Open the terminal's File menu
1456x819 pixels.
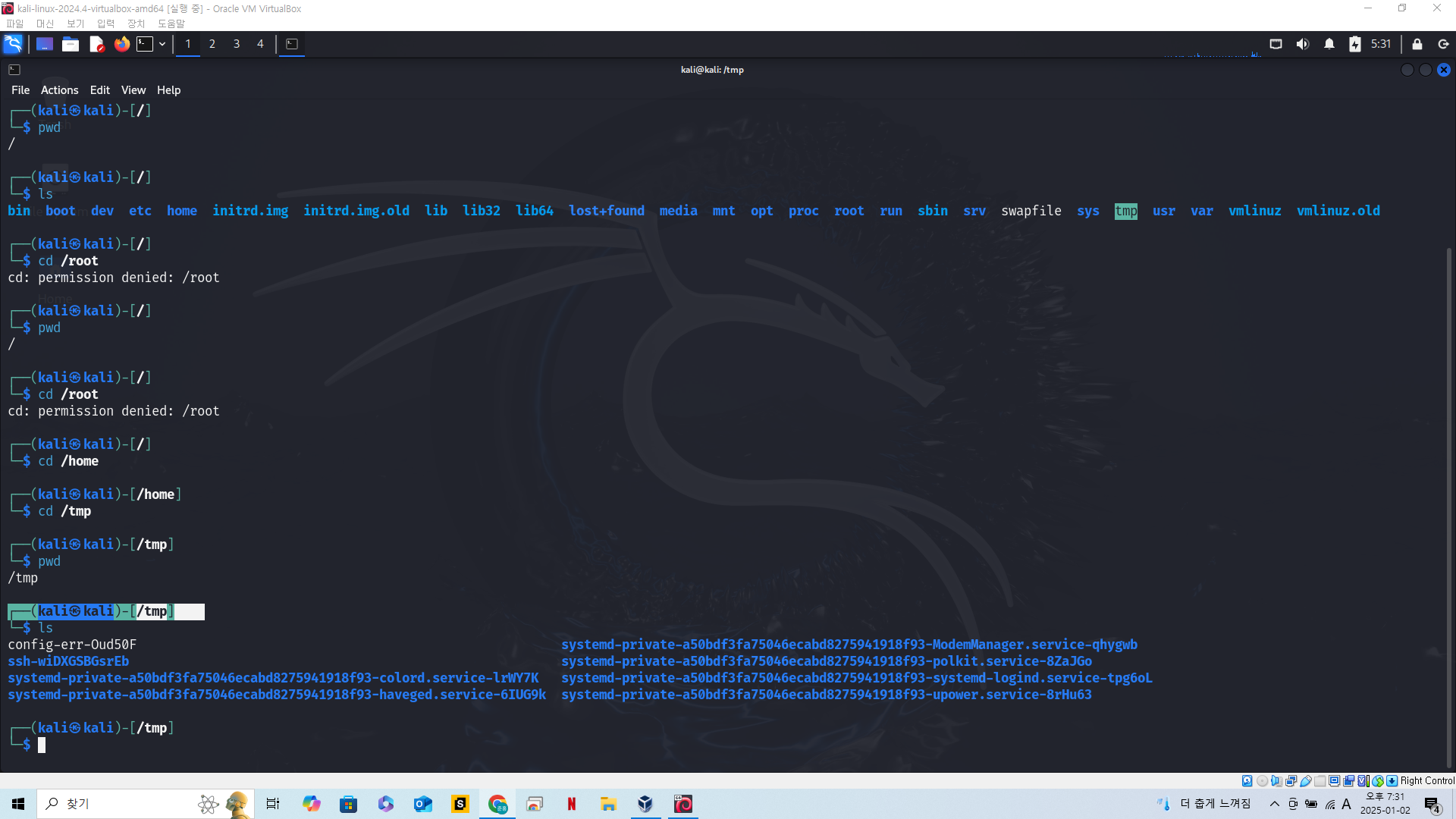pos(20,89)
